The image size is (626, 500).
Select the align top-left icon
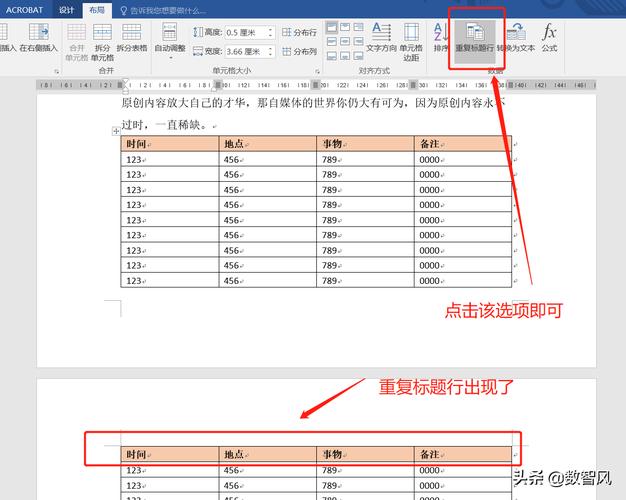(x=332, y=27)
